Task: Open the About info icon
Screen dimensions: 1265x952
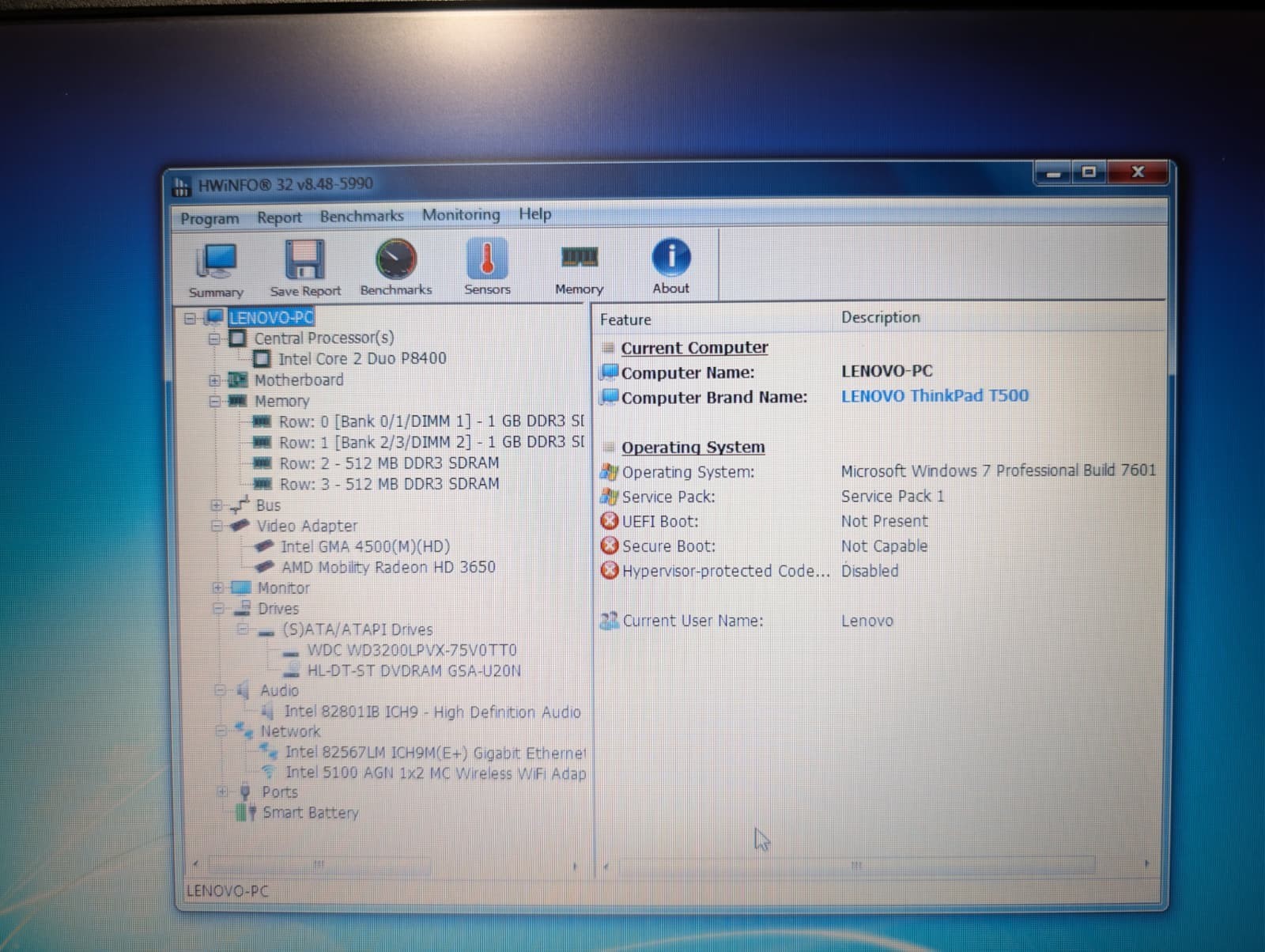Action: [670, 257]
